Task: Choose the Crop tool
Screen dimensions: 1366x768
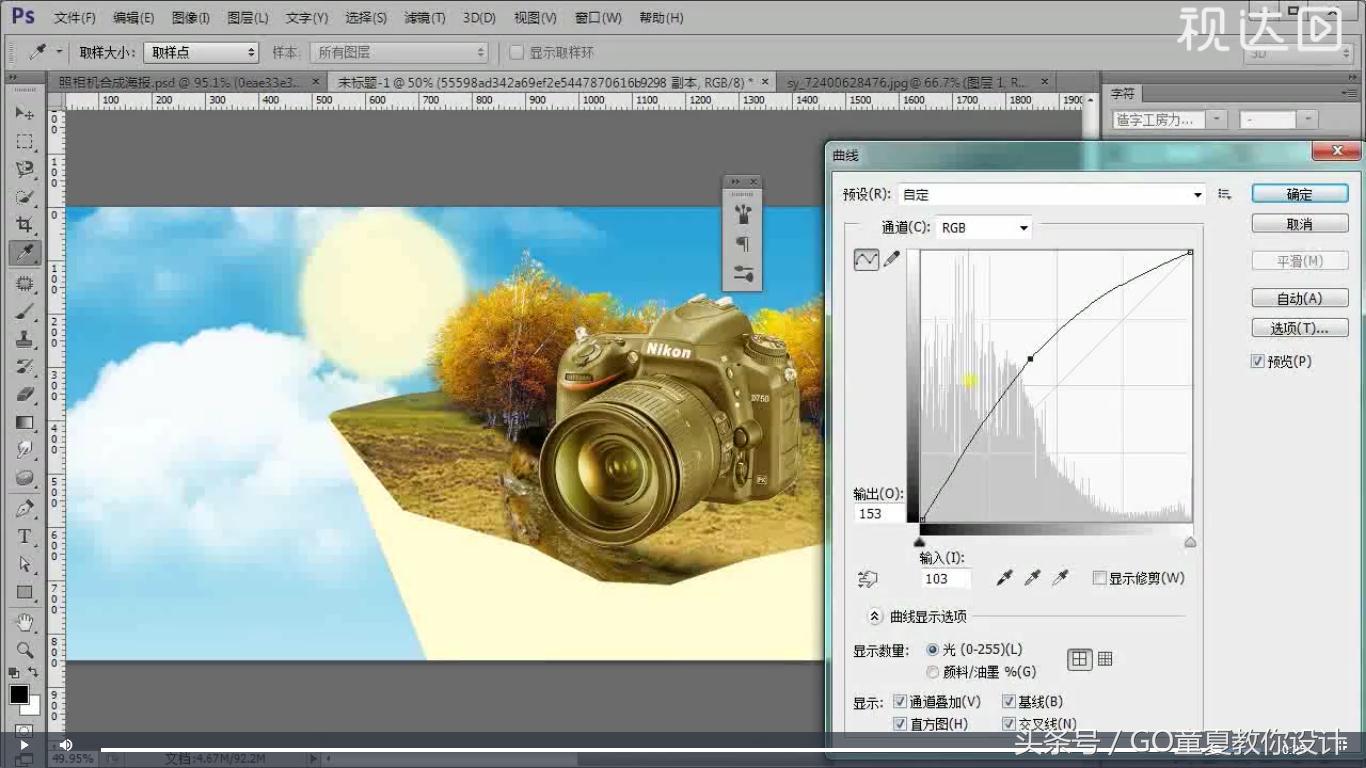Action: [x=25, y=225]
